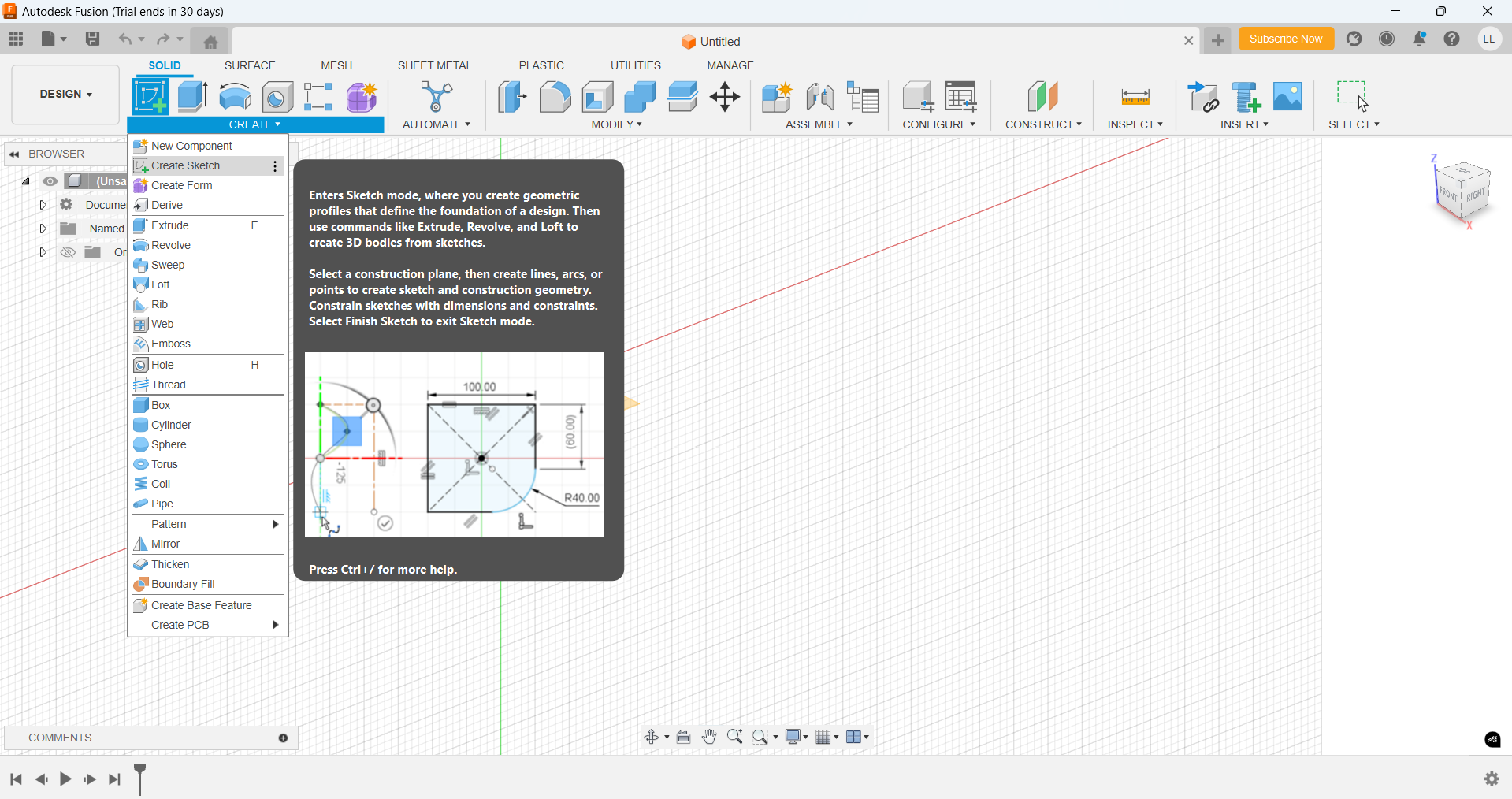The image size is (1512, 799).
Task: Click the Extrude toolbar icon
Action: 193,97
